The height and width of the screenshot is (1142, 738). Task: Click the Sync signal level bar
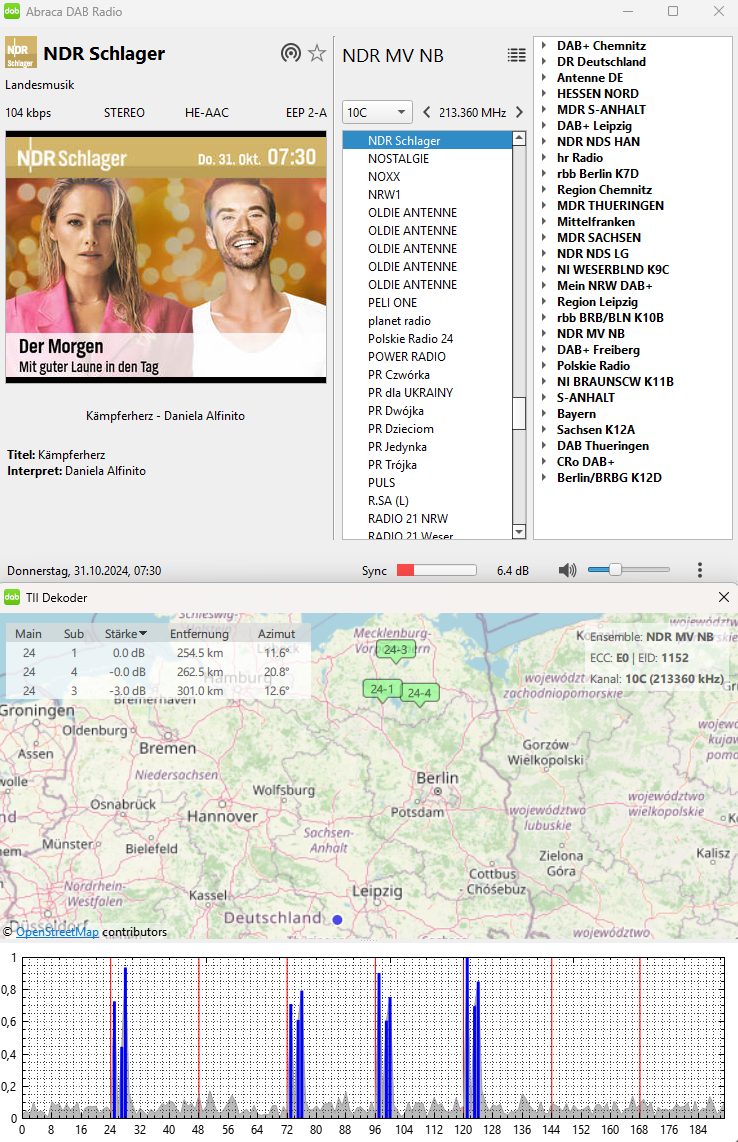(x=436, y=570)
